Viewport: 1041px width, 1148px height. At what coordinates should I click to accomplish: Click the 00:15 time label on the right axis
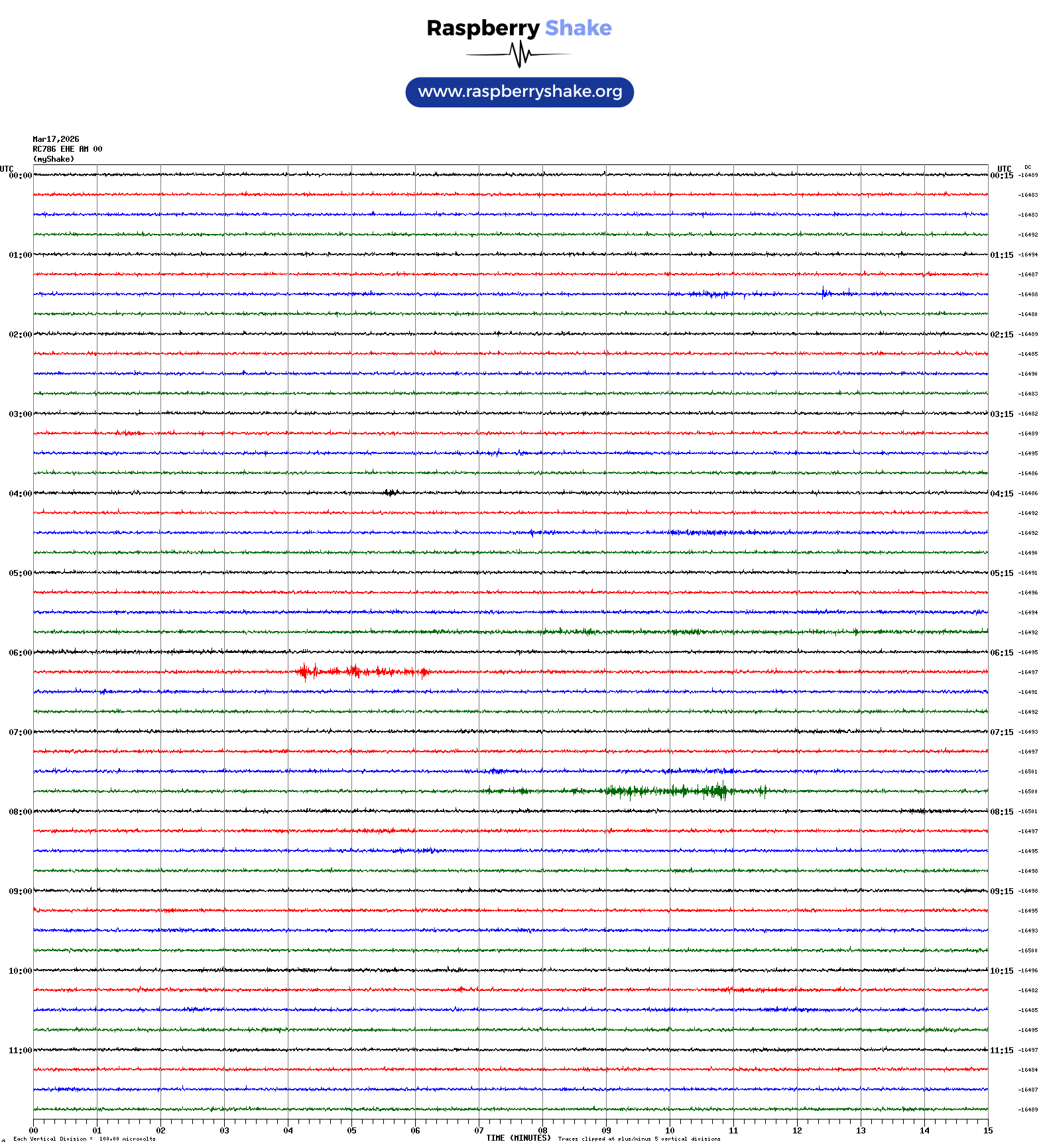pyautogui.click(x=1001, y=176)
